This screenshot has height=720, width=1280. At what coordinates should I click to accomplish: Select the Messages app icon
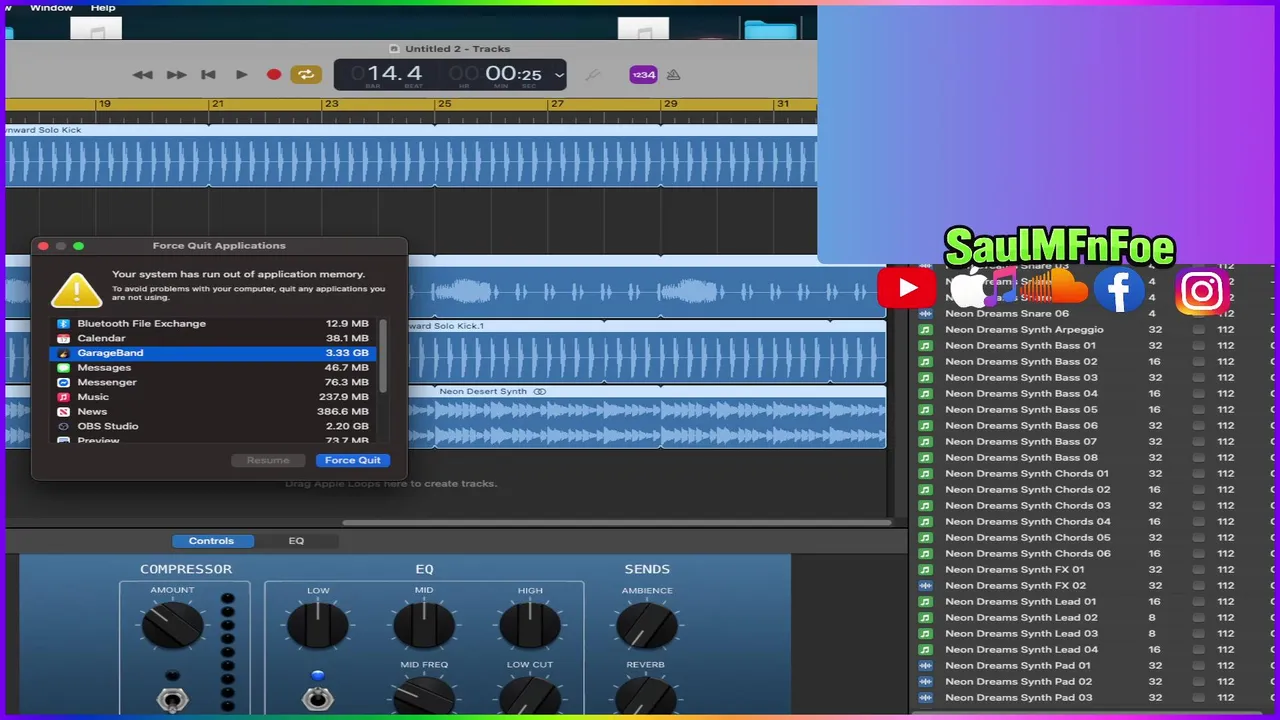point(63,368)
